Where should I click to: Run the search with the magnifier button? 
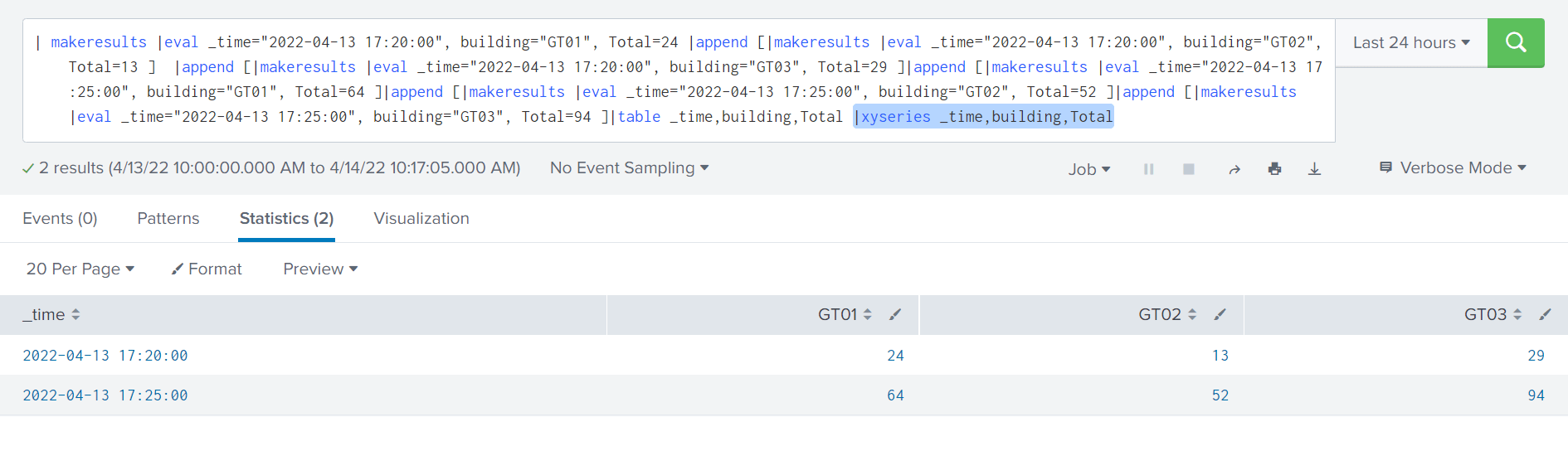click(1516, 42)
